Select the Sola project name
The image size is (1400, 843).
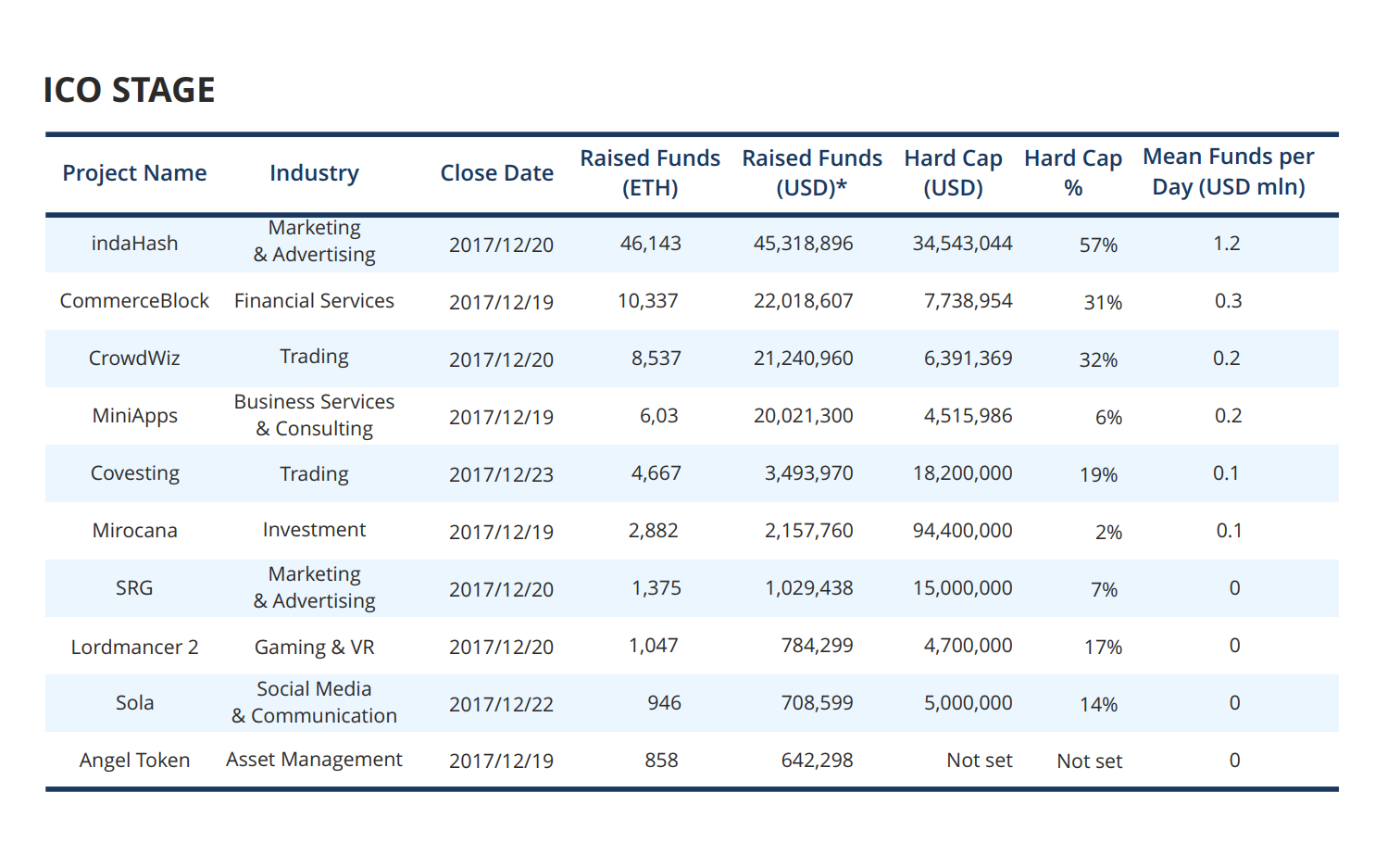pos(134,703)
